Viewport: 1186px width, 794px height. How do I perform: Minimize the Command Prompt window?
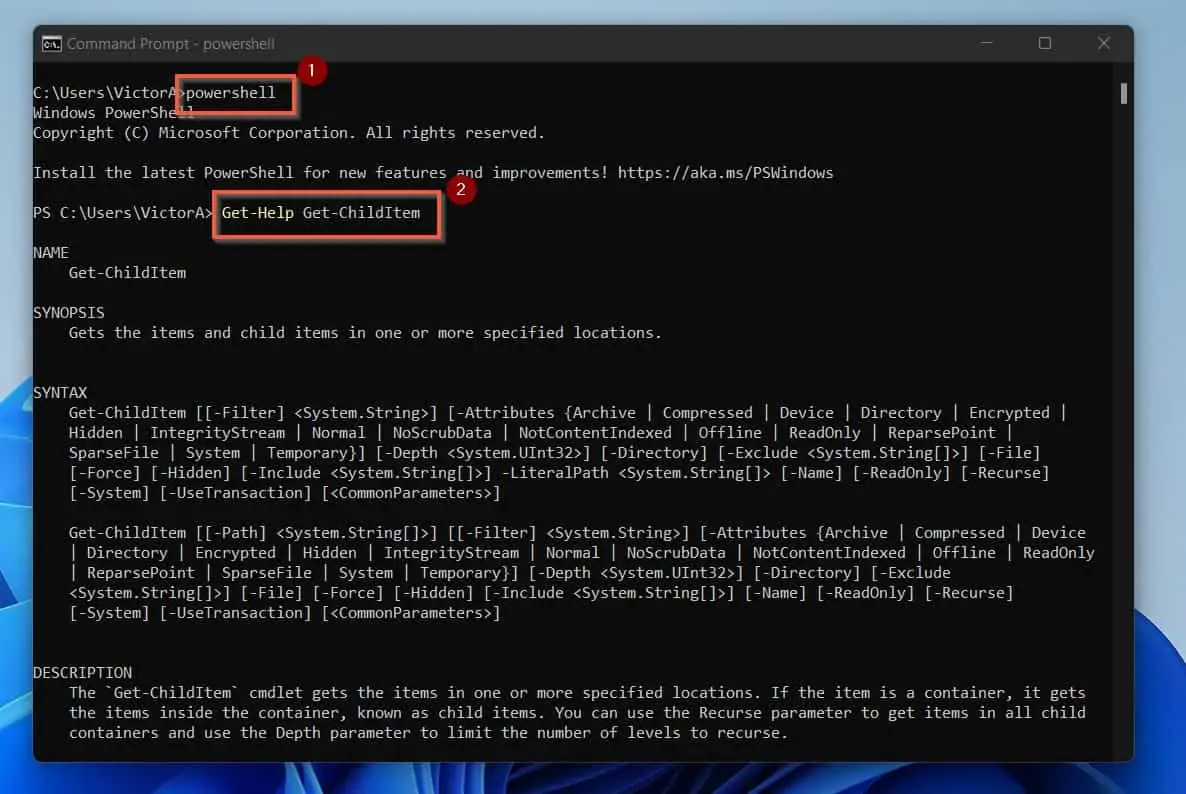[x=986, y=43]
